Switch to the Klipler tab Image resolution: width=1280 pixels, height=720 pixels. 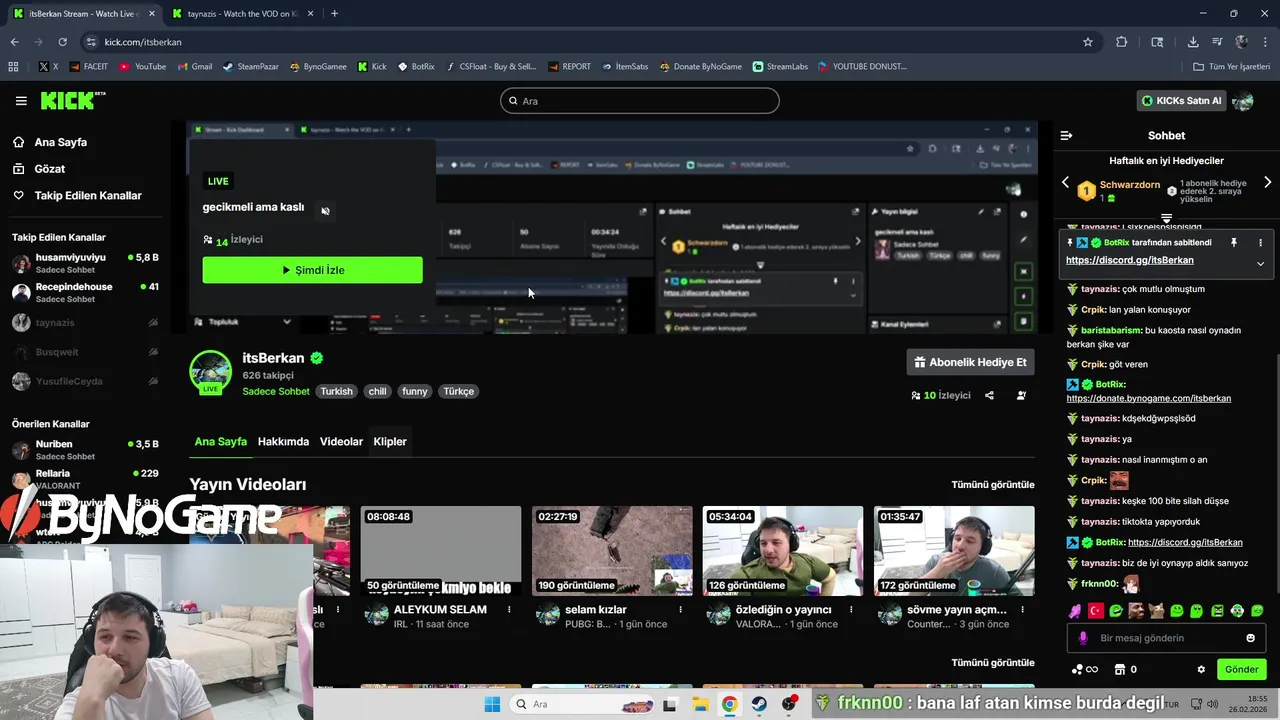pos(390,442)
